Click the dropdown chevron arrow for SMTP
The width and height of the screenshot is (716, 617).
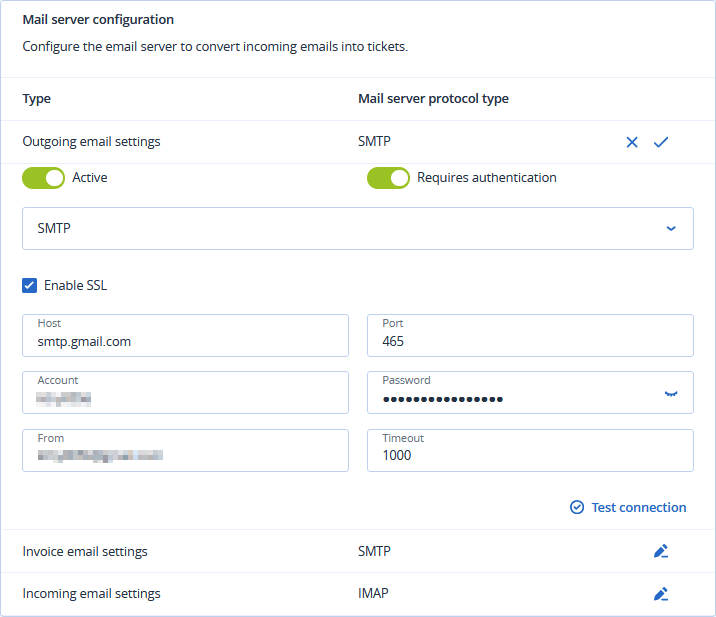[x=671, y=229]
